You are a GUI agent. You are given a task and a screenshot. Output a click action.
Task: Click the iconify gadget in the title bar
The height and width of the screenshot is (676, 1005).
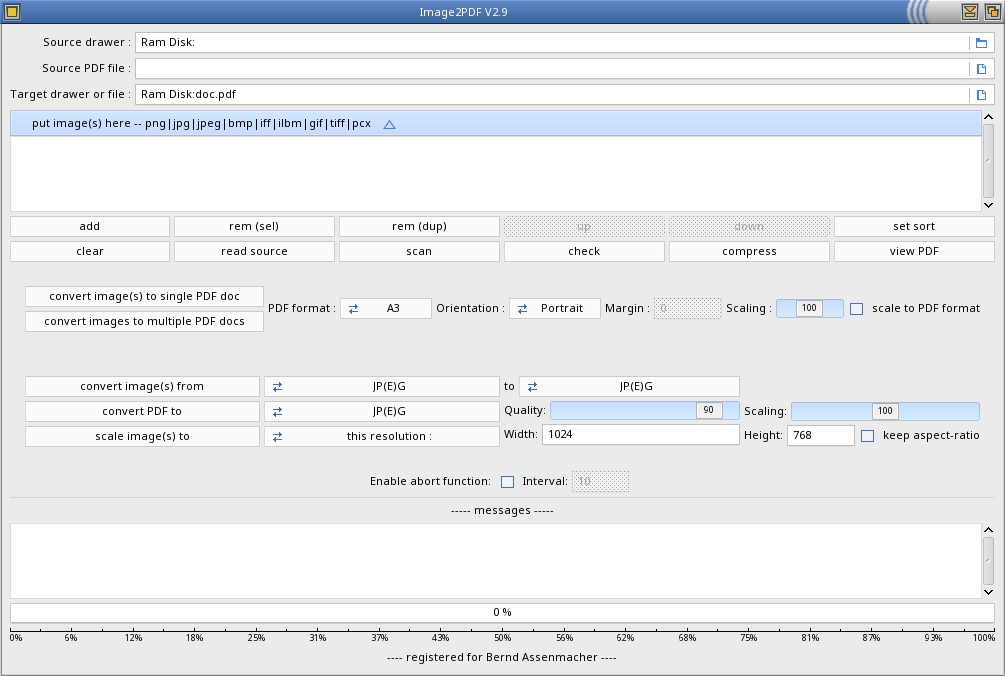[x=969, y=12]
